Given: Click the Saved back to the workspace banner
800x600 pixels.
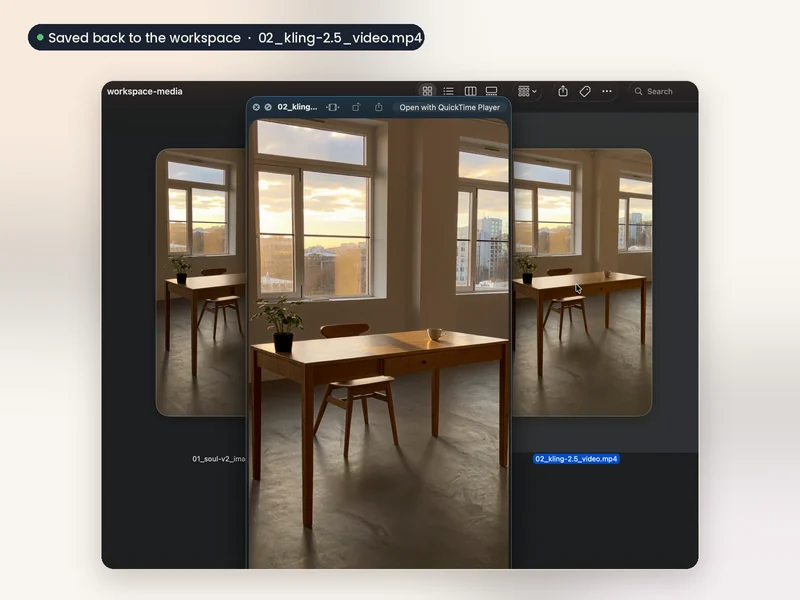Looking at the screenshot, I should click(226, 37).
